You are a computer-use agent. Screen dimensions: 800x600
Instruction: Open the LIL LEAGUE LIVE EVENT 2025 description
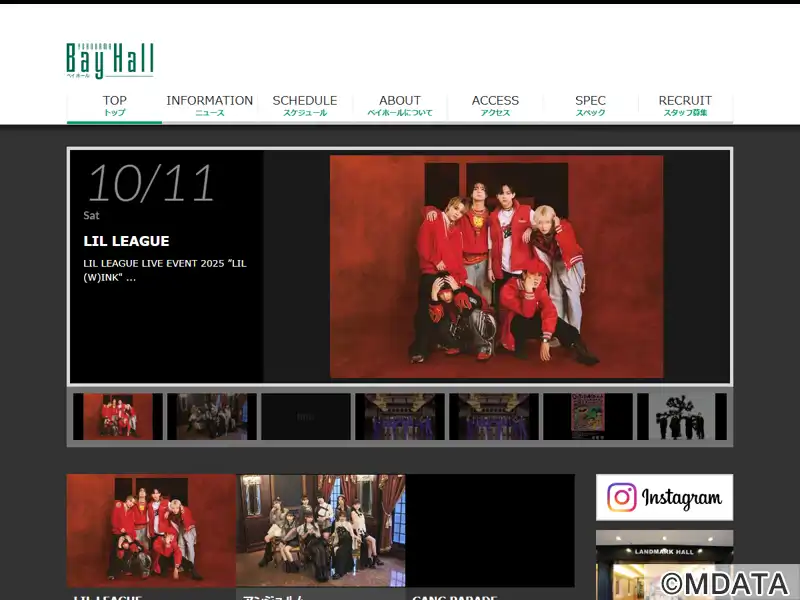pyautogui.click(x=165, y=270)
